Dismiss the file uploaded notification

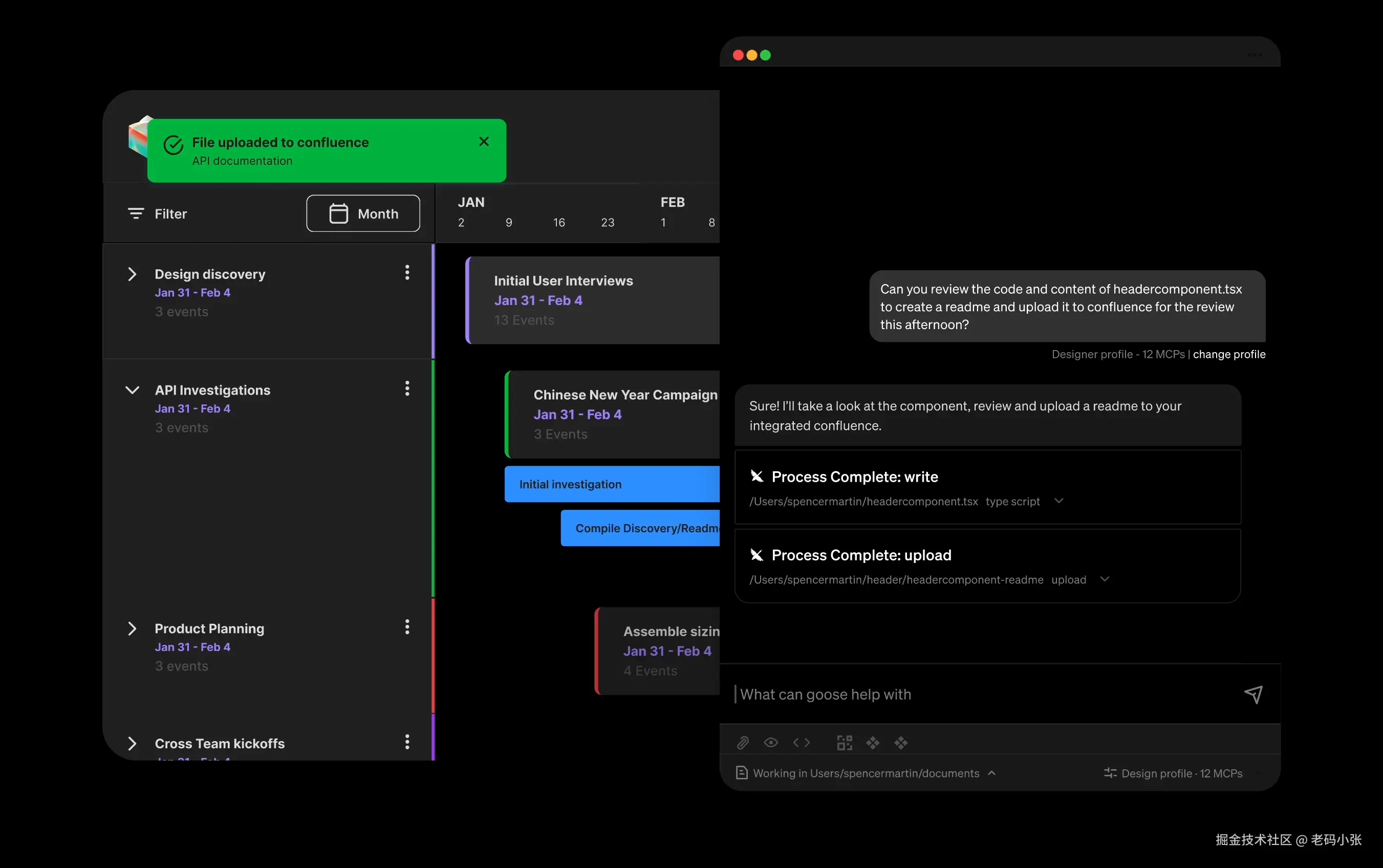(x=484, y=142)
